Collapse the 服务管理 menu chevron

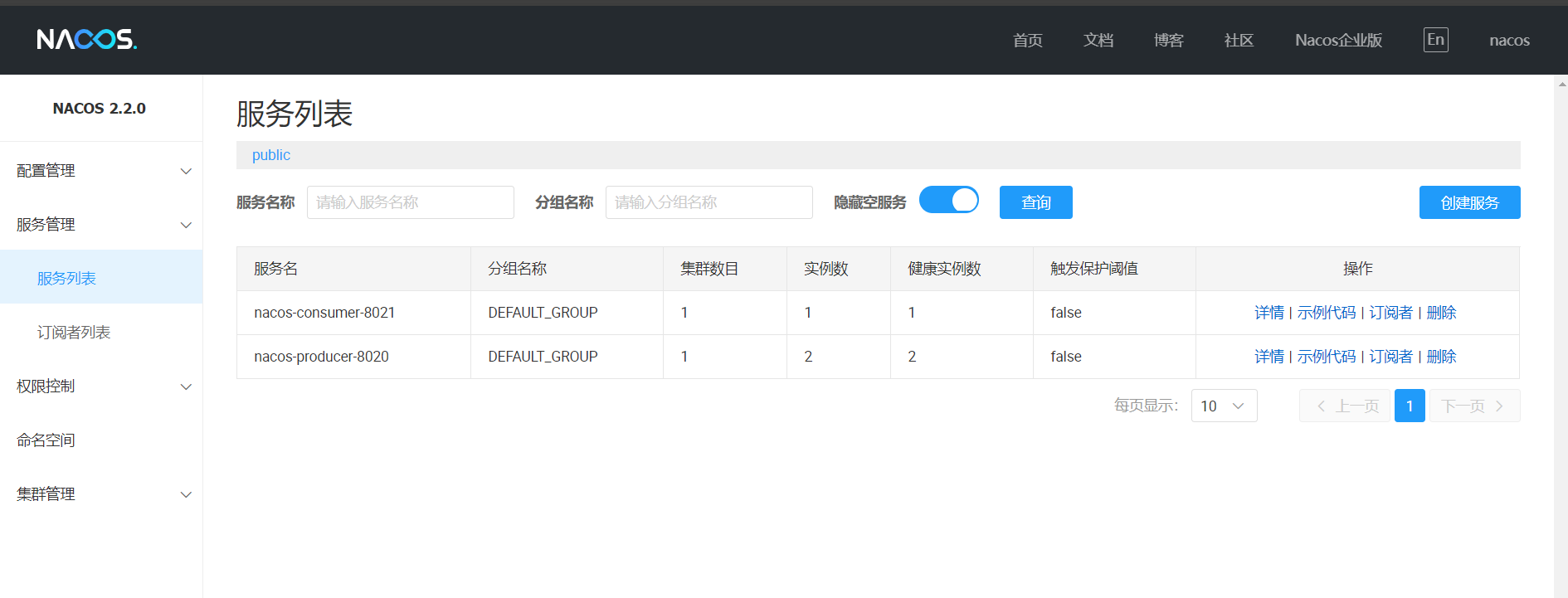(186, 225)
